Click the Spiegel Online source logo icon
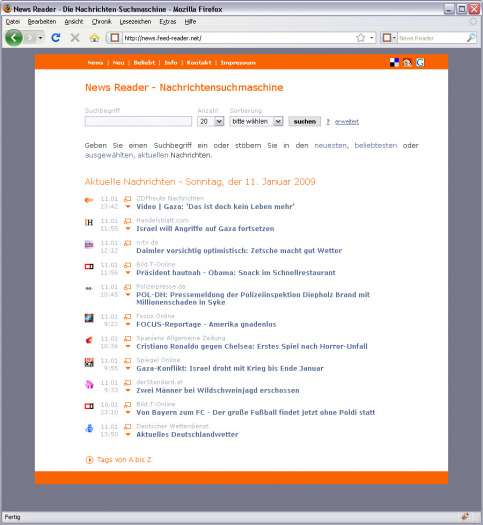The image size is (483, 525). pyautogui.click(x=89, y=362)
